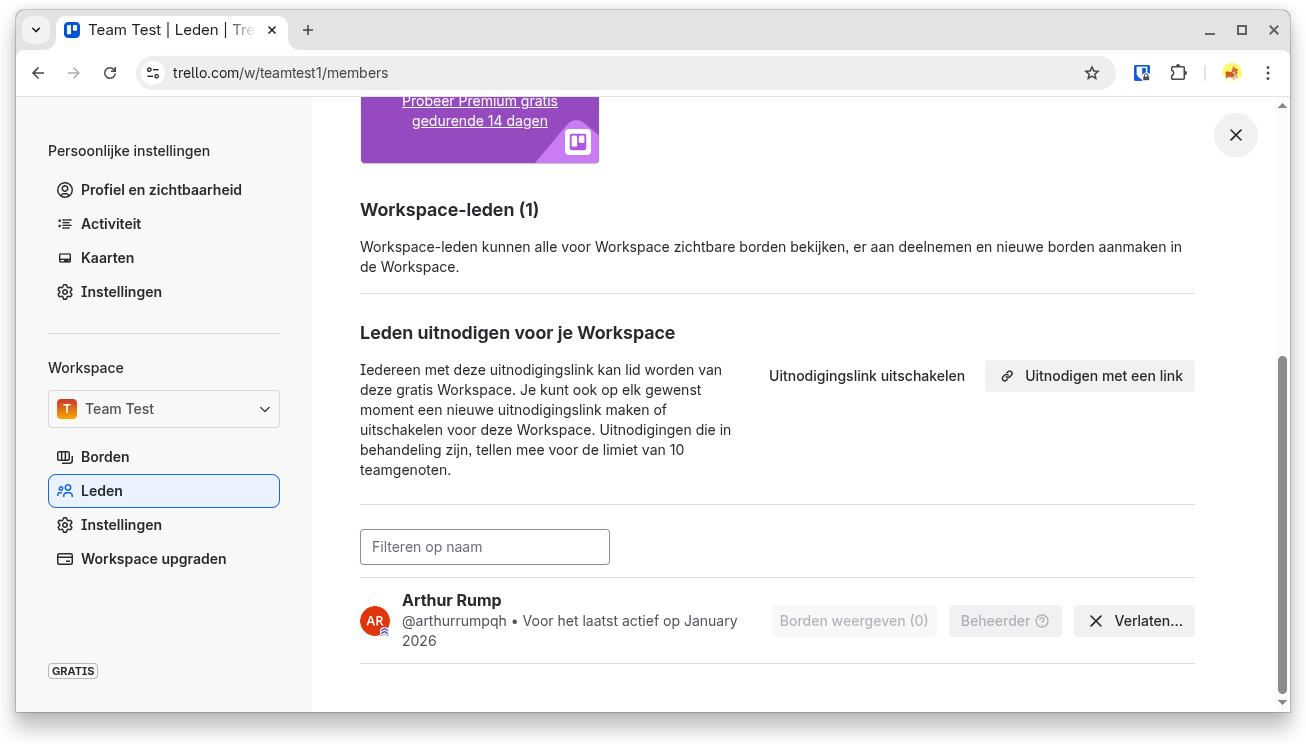The height and width of the screenshot is (744, 1306).
Task: Click the Verlaten button for Arthur Rump
Action: [x=1134, y=621]
